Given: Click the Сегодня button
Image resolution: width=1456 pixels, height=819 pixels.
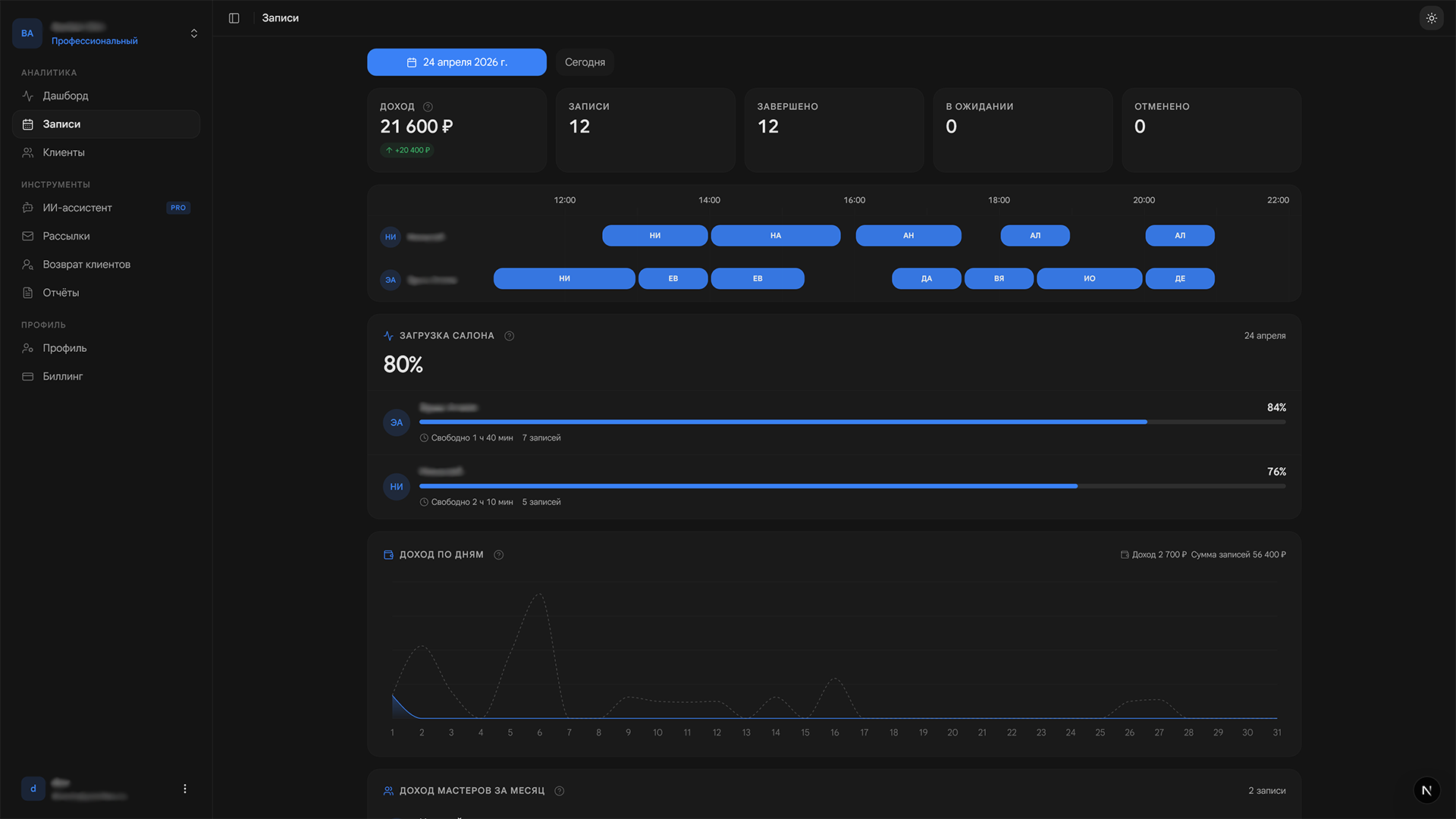Looking at the screenshot, I should point(585,62).
